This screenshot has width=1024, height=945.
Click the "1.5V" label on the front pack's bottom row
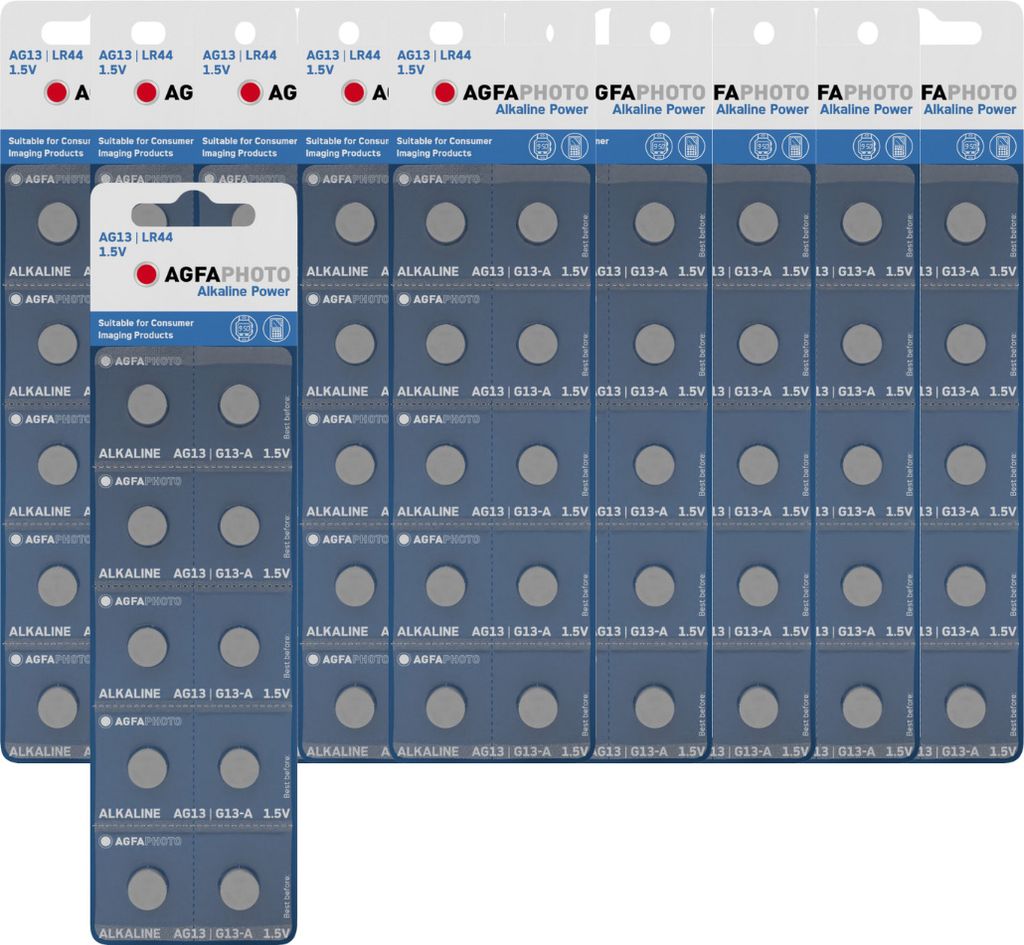point(275,933)
